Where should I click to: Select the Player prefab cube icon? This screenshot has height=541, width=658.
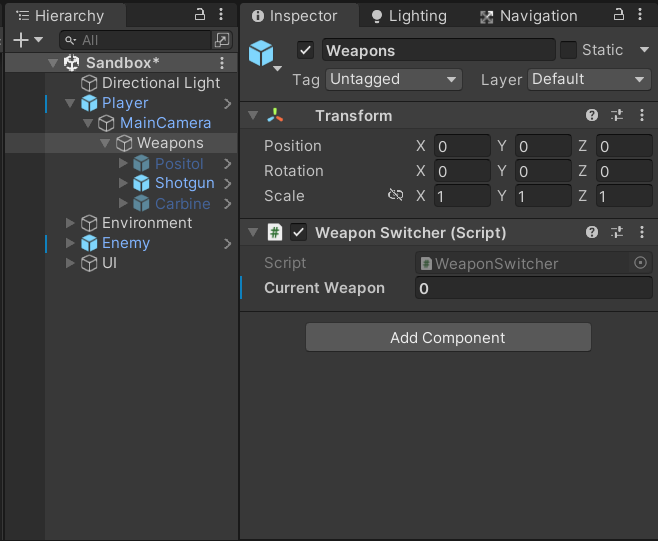click(89, 103)
